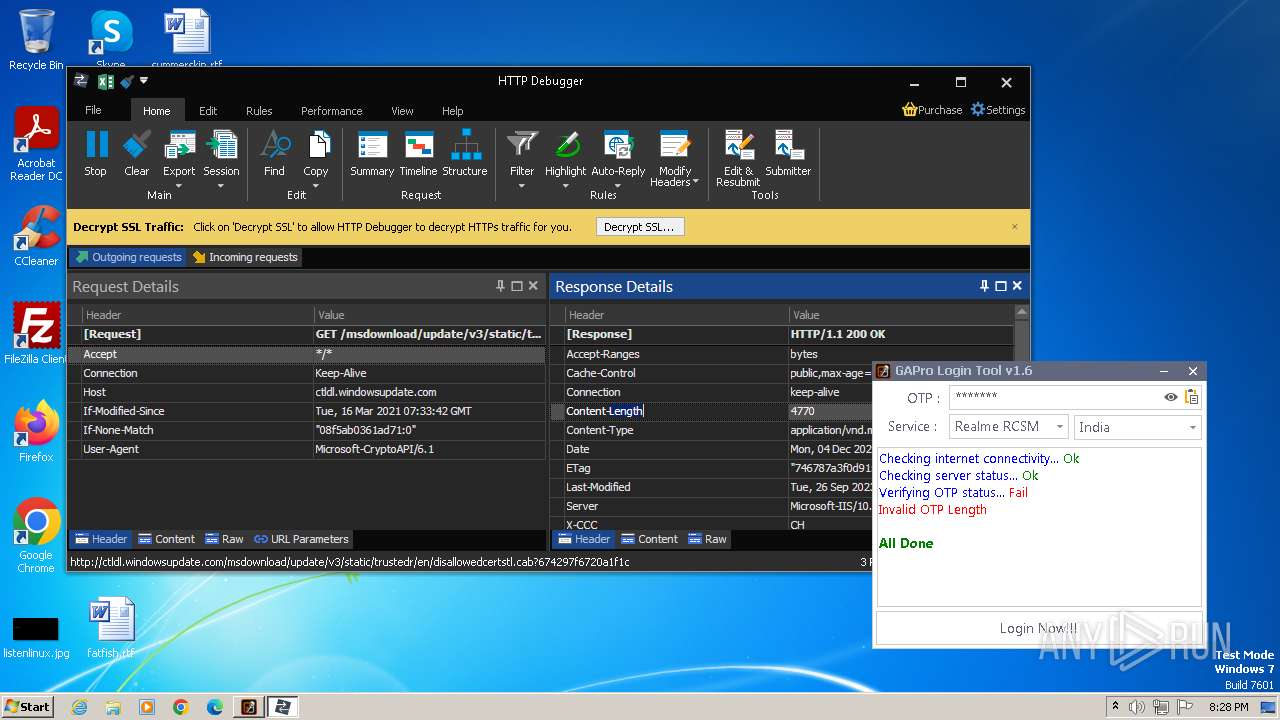Open the Filter rules tool
Screen dimensions: 1280x720
522,146
